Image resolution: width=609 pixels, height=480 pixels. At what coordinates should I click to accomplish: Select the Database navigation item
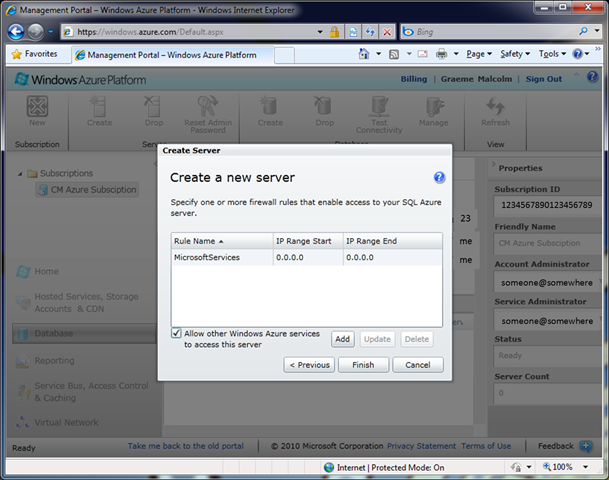(84, 334)
